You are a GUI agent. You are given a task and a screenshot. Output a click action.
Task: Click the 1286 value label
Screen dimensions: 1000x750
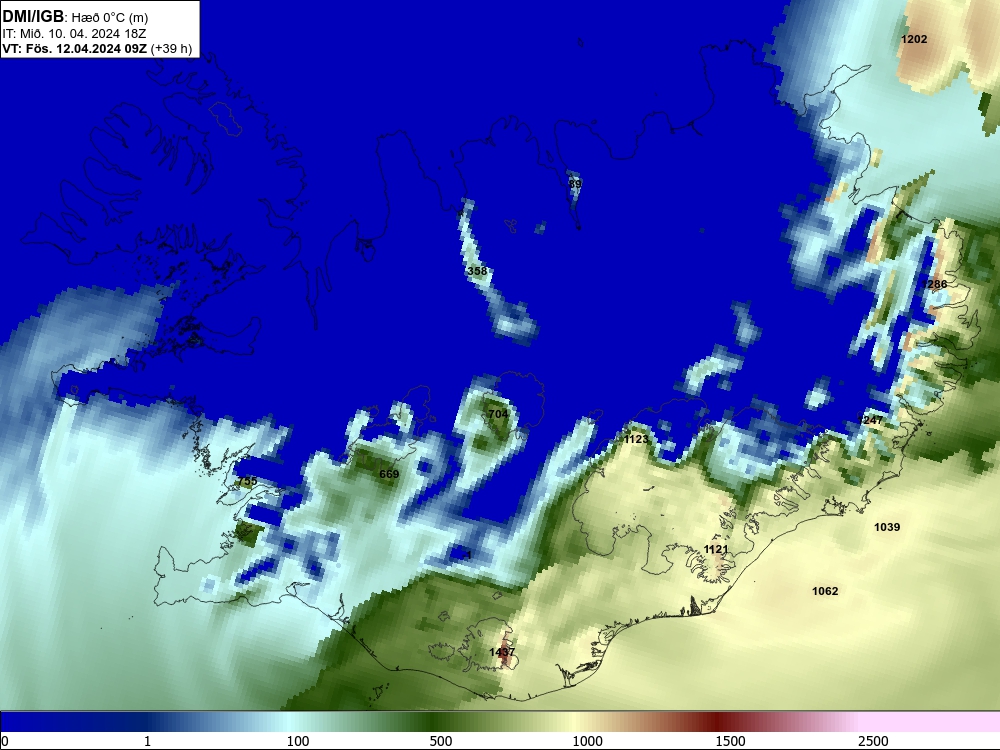point(934,284)
